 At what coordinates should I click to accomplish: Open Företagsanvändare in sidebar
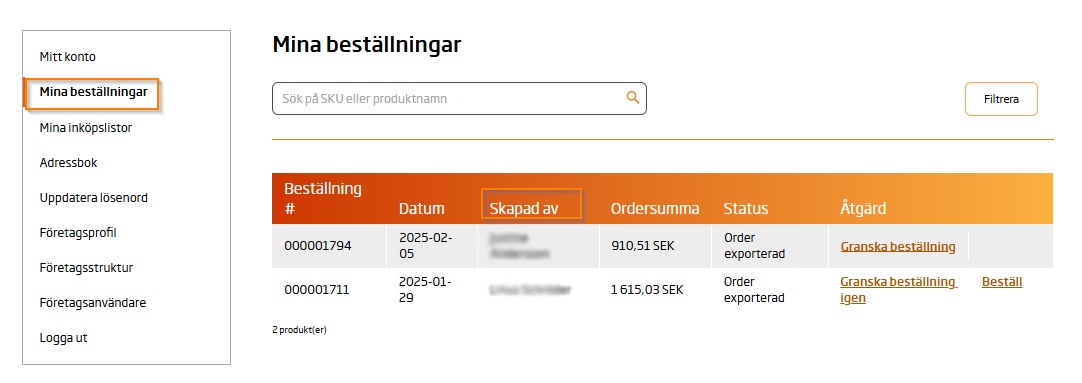click(x=92, y=303)
